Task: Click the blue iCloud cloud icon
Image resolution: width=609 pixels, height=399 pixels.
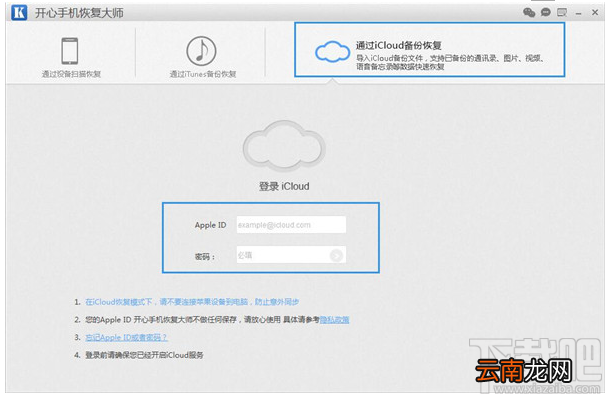Action: [x=332, y=51]
